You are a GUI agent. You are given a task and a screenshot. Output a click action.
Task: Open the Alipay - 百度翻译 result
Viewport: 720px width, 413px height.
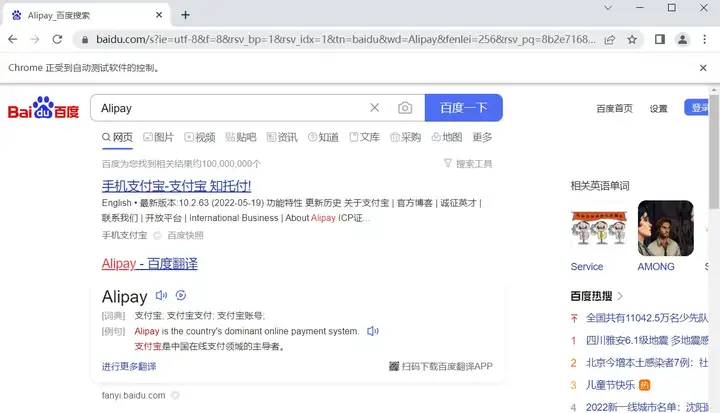(150, 264)
